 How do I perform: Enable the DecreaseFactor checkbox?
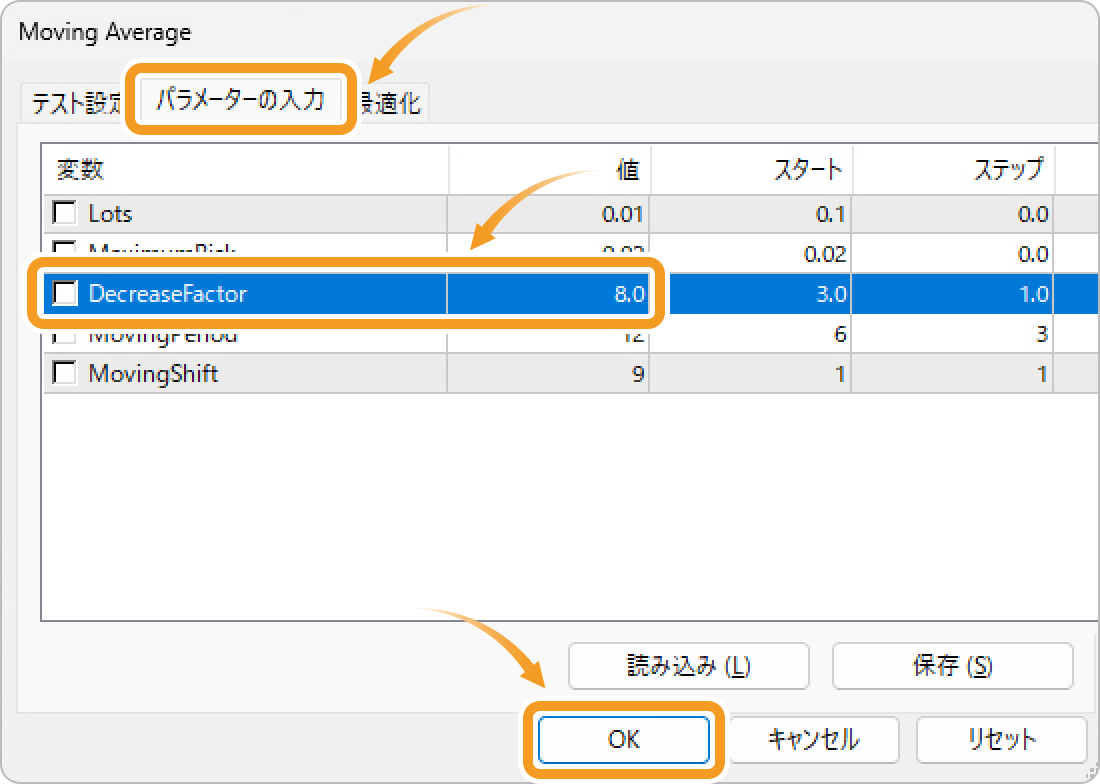(65, 292)
